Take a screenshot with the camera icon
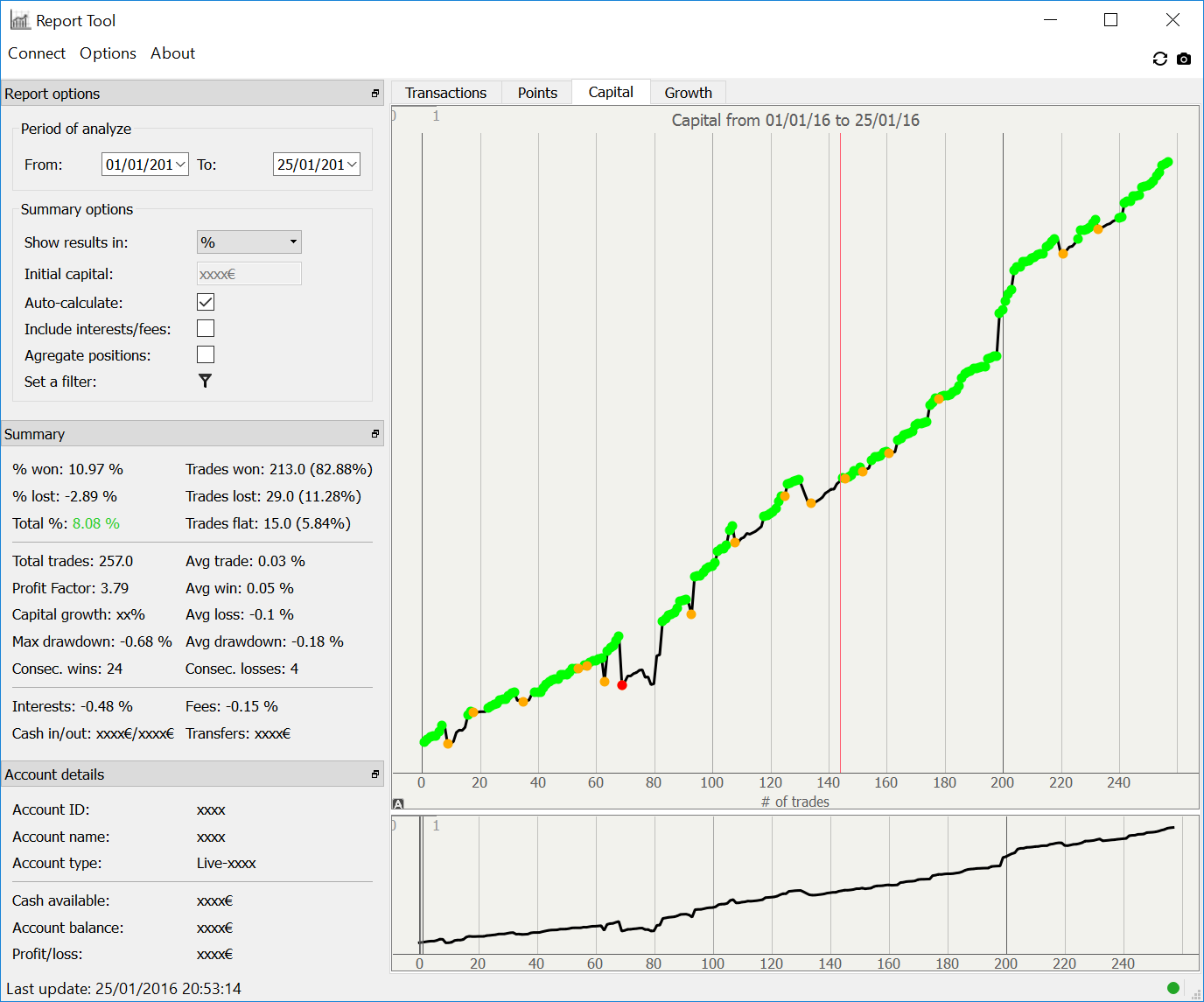This screenshot has width=1204, height=1002. 1184,59
